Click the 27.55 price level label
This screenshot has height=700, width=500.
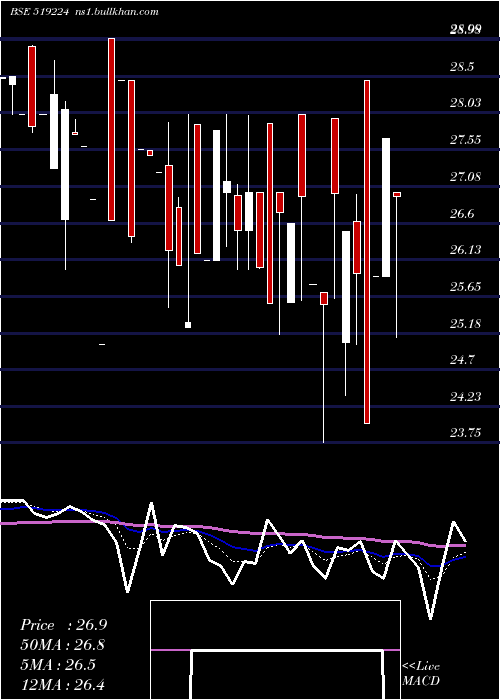pyautogui.click(x=465, y=140)
